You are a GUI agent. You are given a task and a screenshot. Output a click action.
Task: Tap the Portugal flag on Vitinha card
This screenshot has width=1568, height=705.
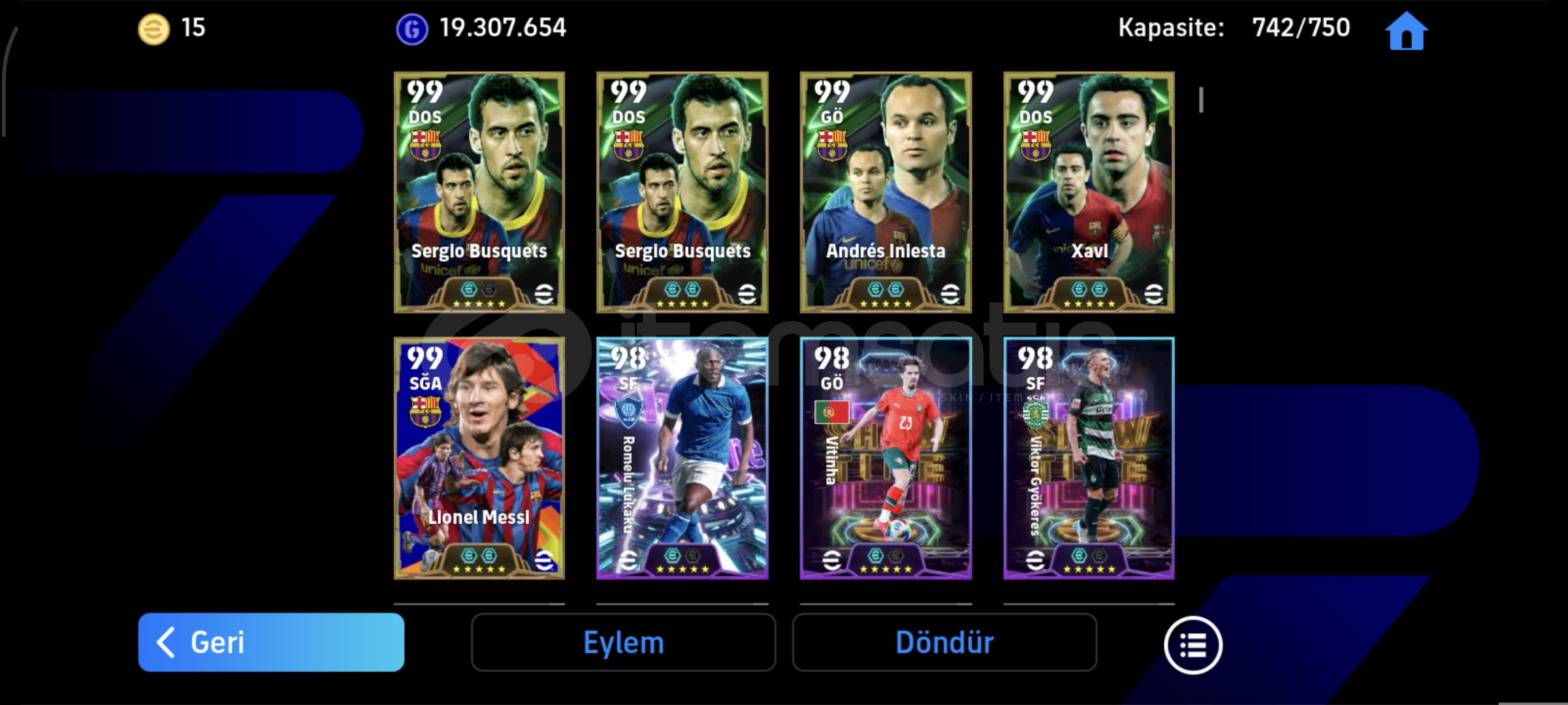[x=832, y=412]
